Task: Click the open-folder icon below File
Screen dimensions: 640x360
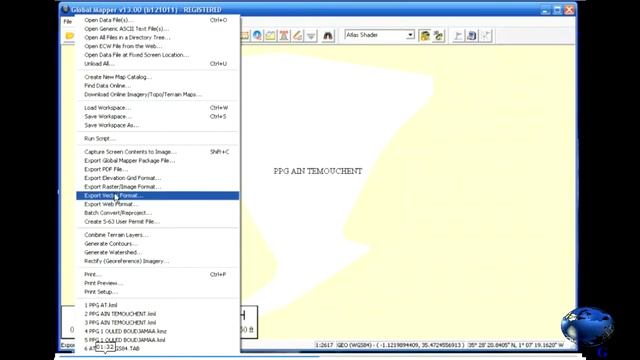Action: point(69,36)
